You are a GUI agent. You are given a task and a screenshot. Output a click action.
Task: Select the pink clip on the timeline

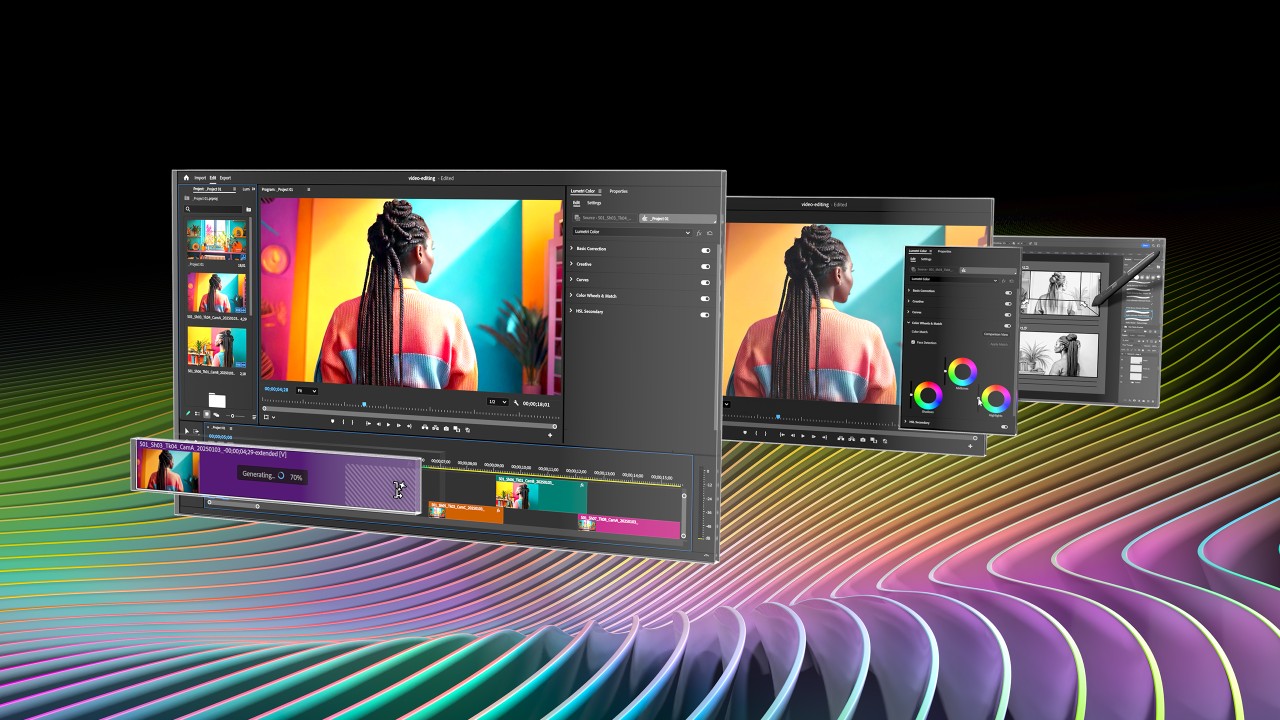(630, 525)
